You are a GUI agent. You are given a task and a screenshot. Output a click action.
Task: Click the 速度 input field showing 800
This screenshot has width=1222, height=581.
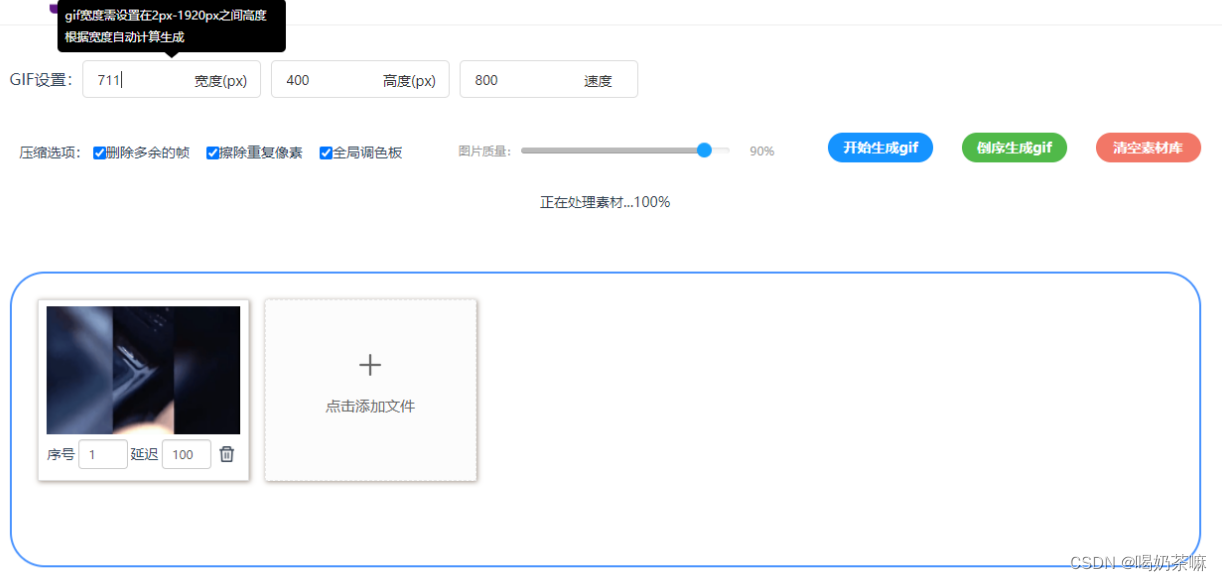click(548, 80)
